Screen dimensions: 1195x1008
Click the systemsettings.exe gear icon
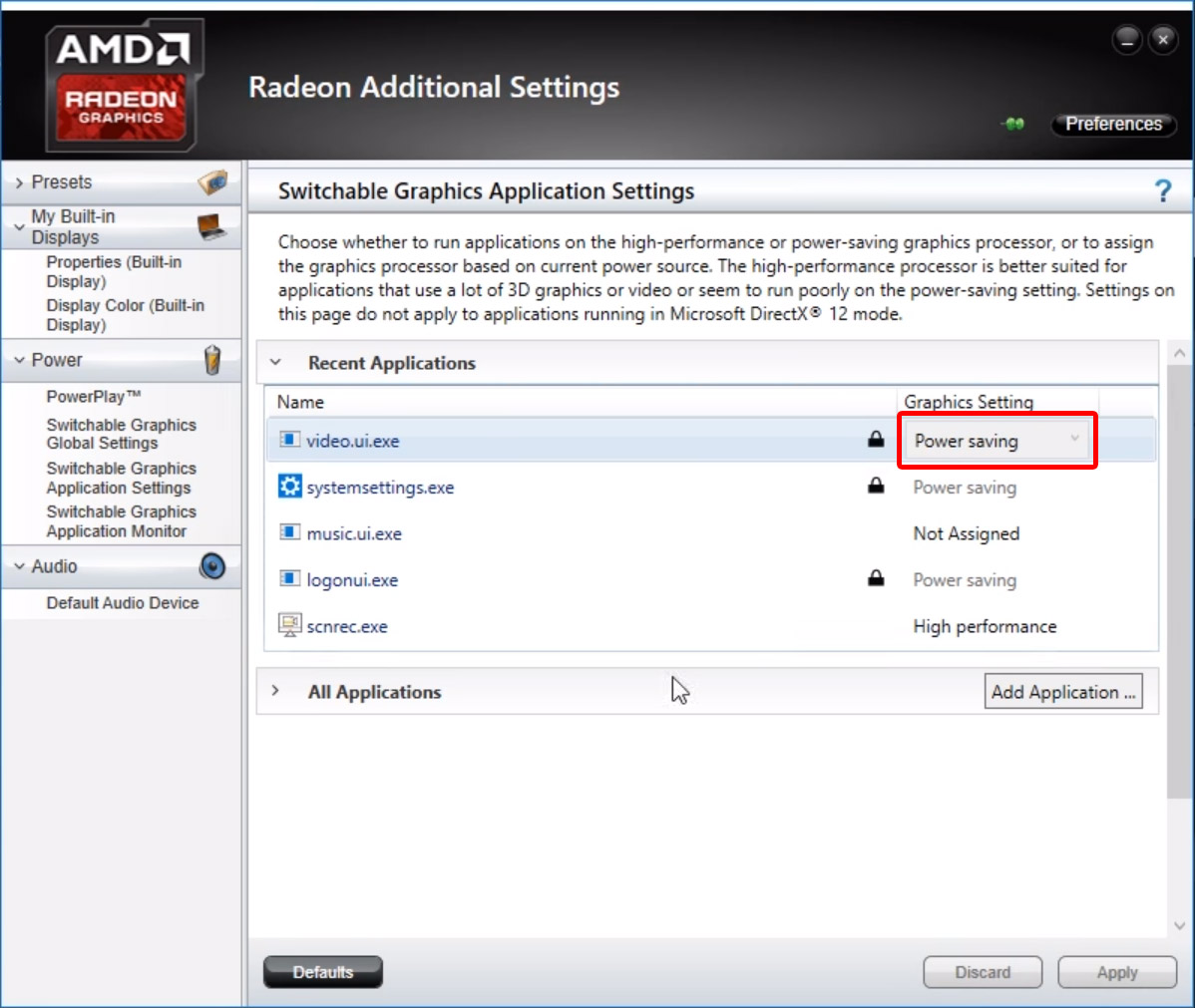coord(289,487)
